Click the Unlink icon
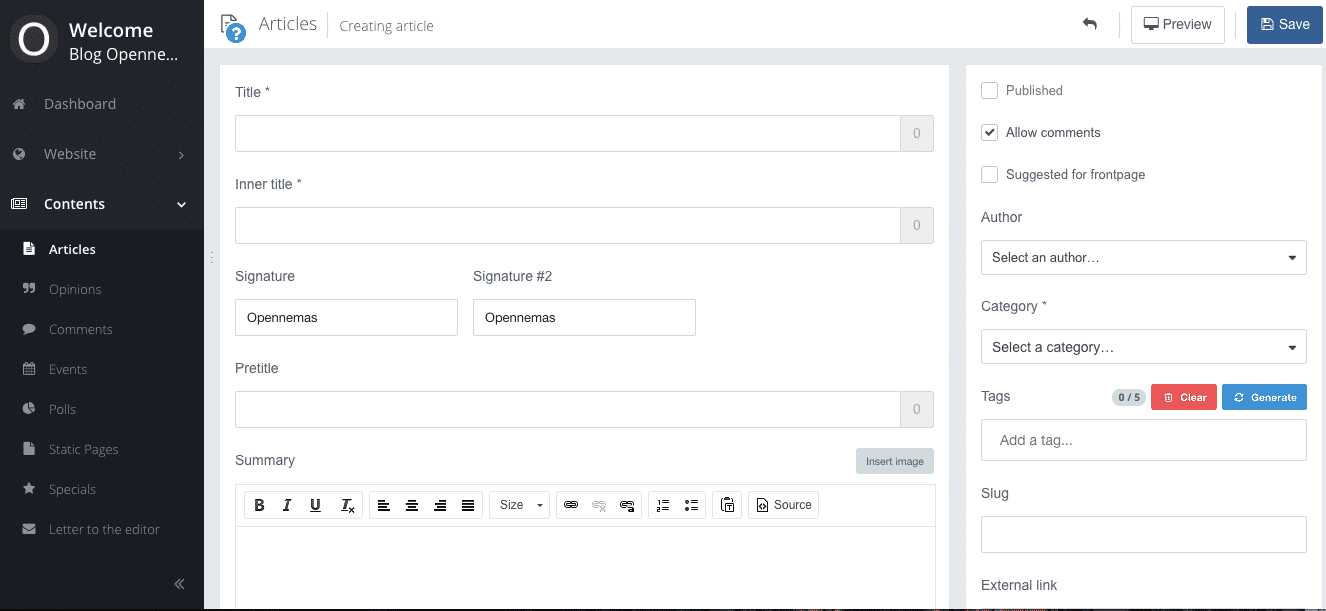The width and height of the screenshot is (1326, 611). [x=599, y=505]
